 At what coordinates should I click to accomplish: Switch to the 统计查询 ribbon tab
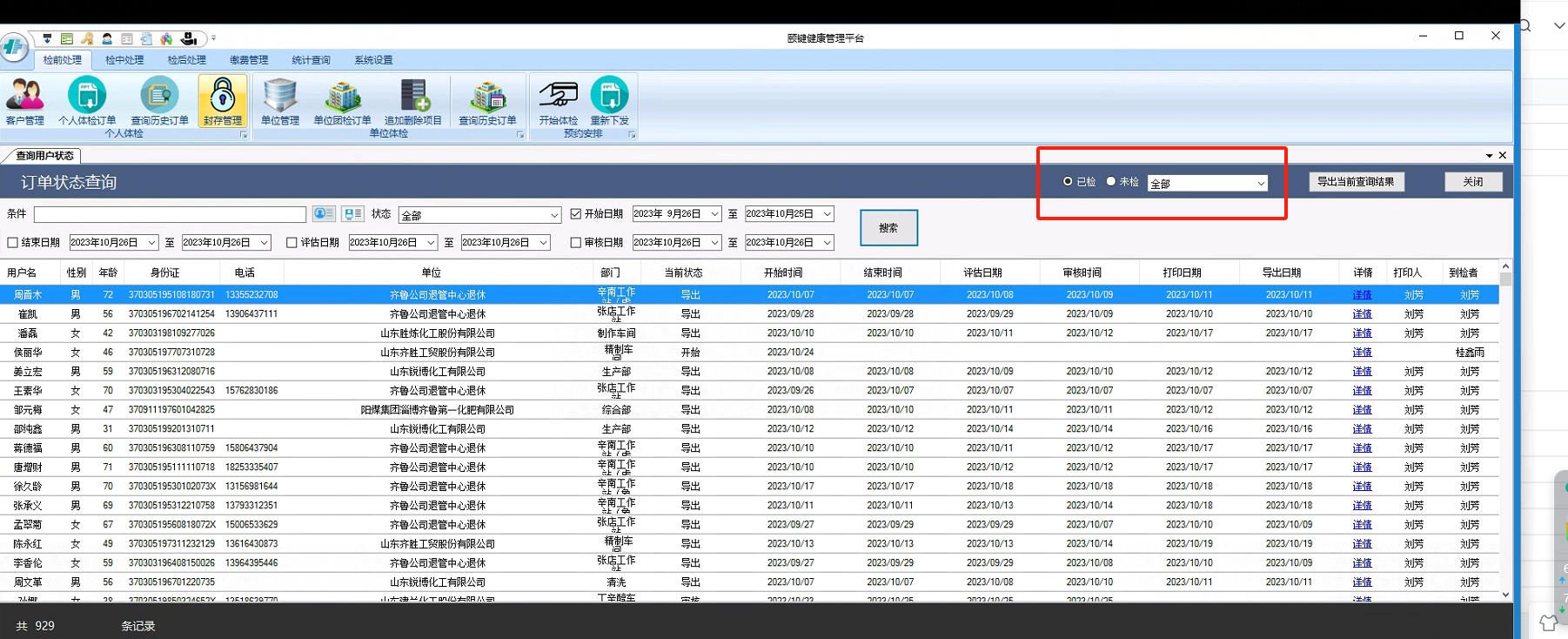(312, 60)
